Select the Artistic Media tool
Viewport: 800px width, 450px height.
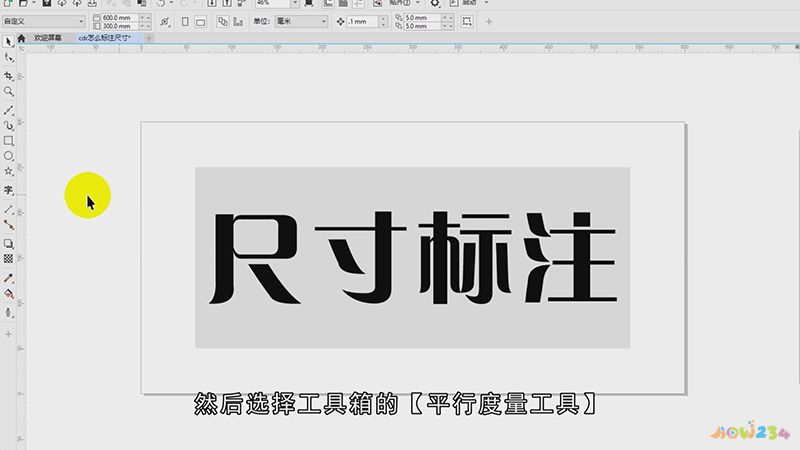8,126
